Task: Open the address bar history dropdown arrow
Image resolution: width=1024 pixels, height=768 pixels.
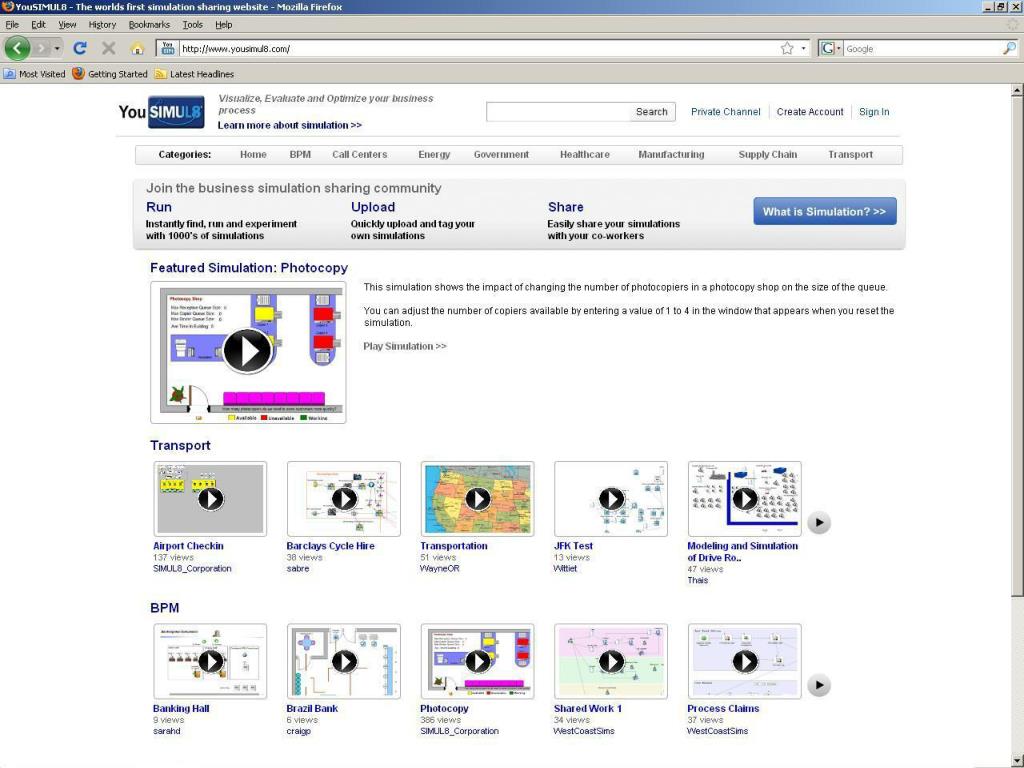Action: tap(803, 48)
